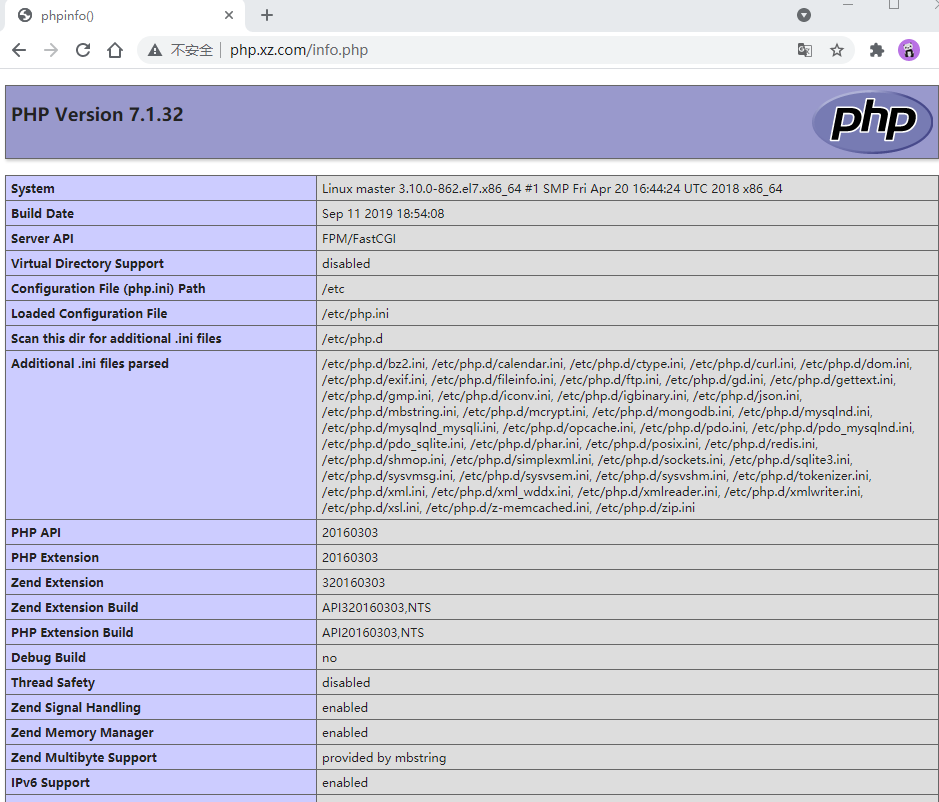Click the API20160303,NTS value
The image size is (939, 802).
(373, 633)
